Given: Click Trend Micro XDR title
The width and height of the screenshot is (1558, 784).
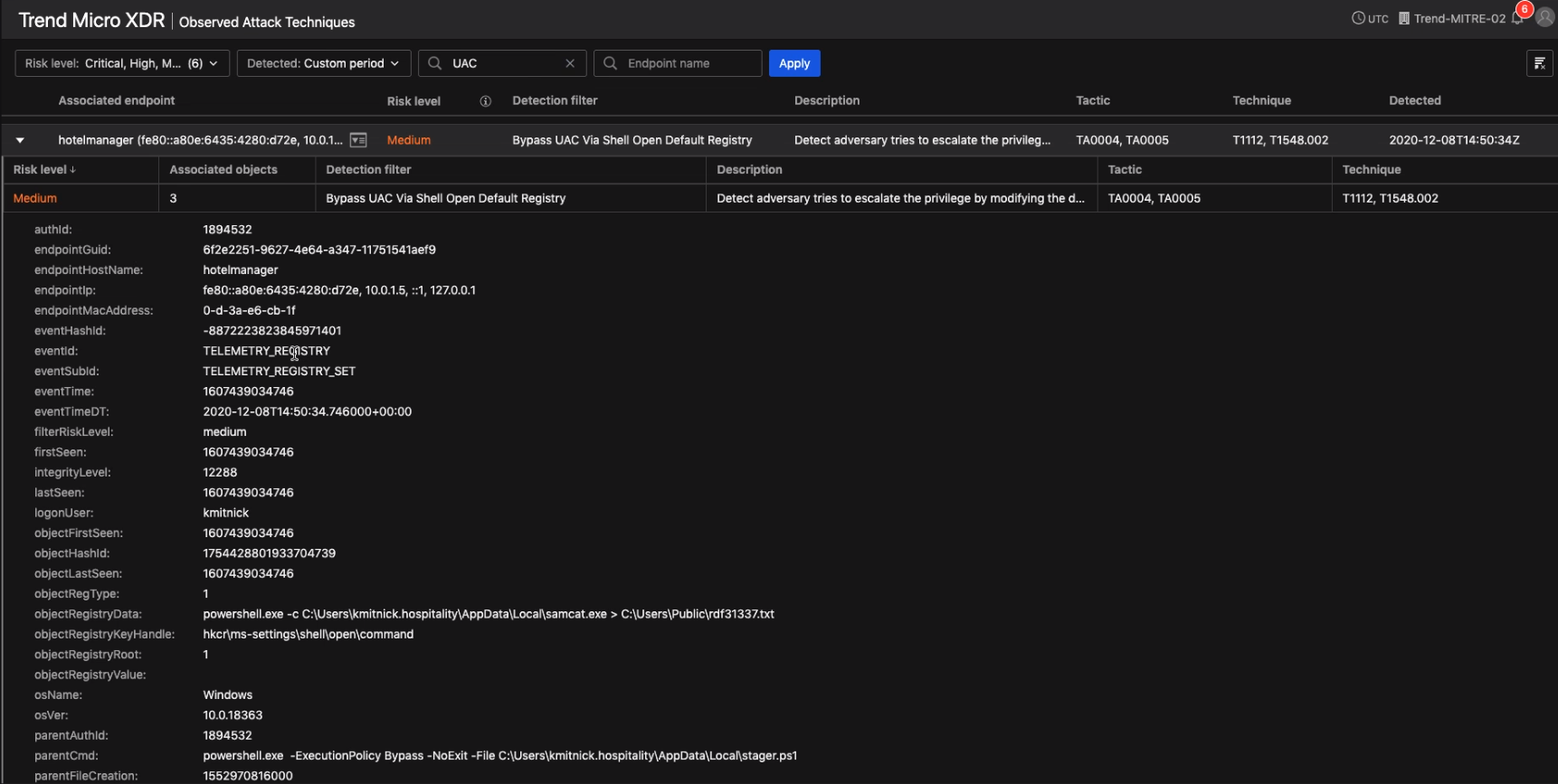Looking at the screenshot, I should pyautogui.click(x=91, y=20).
